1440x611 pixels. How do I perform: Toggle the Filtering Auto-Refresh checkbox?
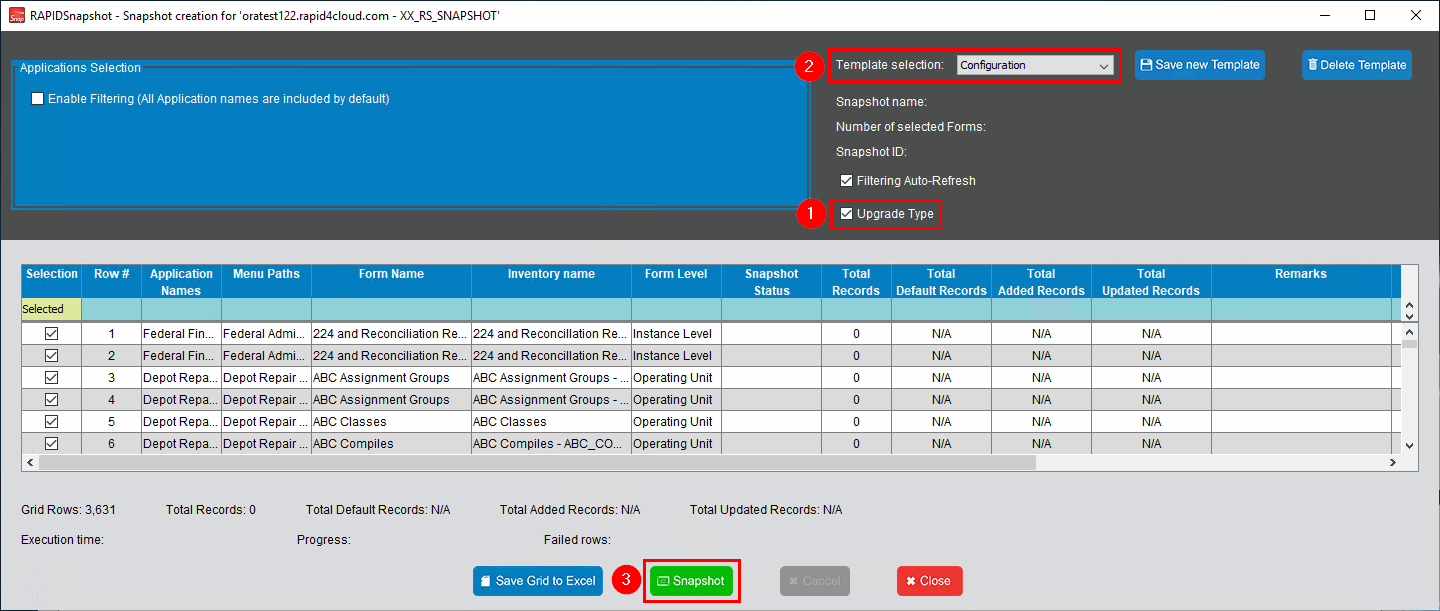(x=847, y=181)
